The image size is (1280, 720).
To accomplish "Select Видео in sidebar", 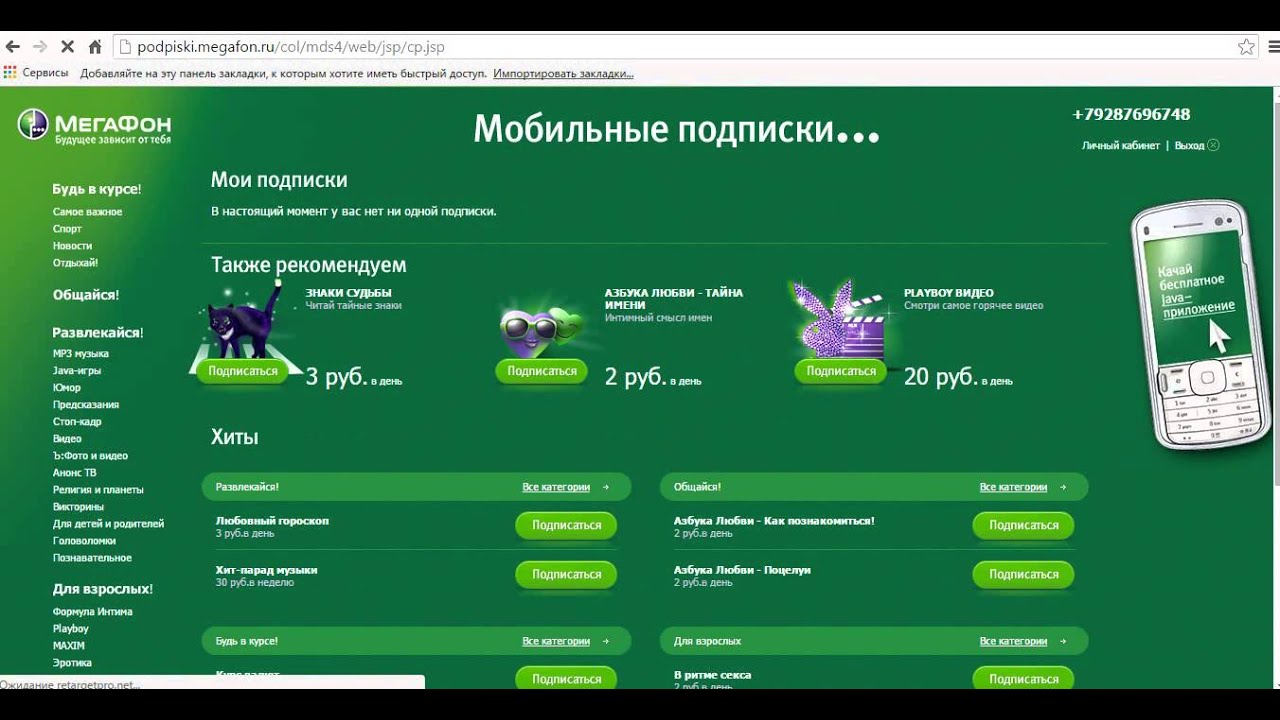I will 67,439.
